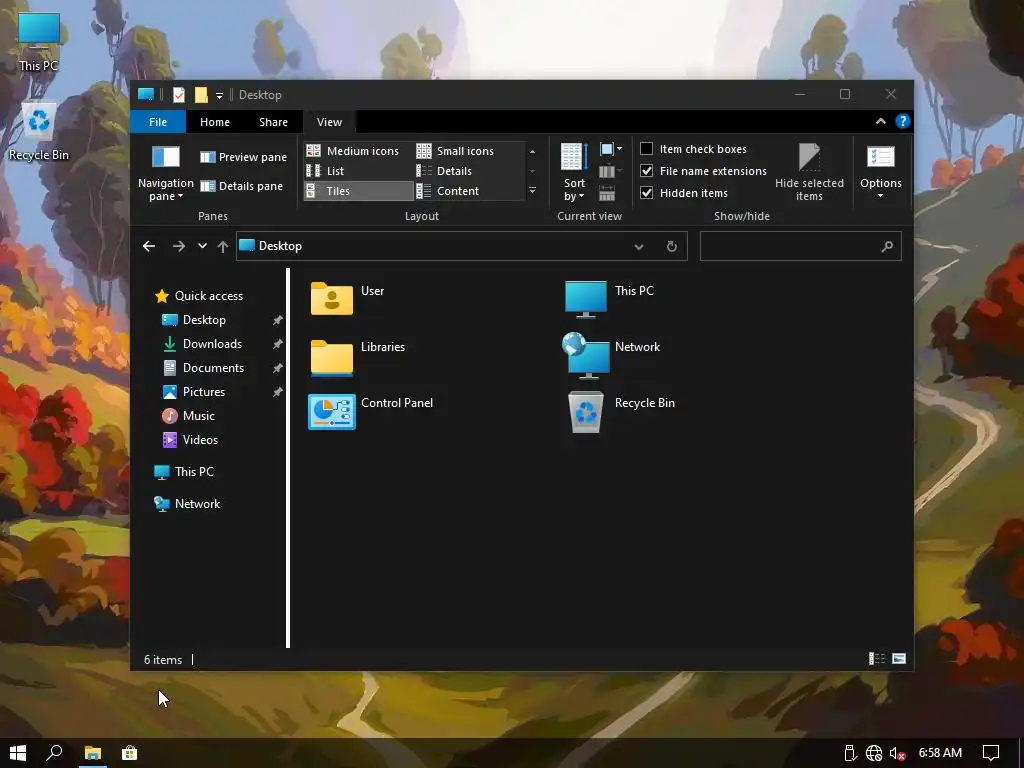Click the New folder quick access icon
This screenshot has width=1024, height=768.
pyautogui.click(x=201, y=95)
